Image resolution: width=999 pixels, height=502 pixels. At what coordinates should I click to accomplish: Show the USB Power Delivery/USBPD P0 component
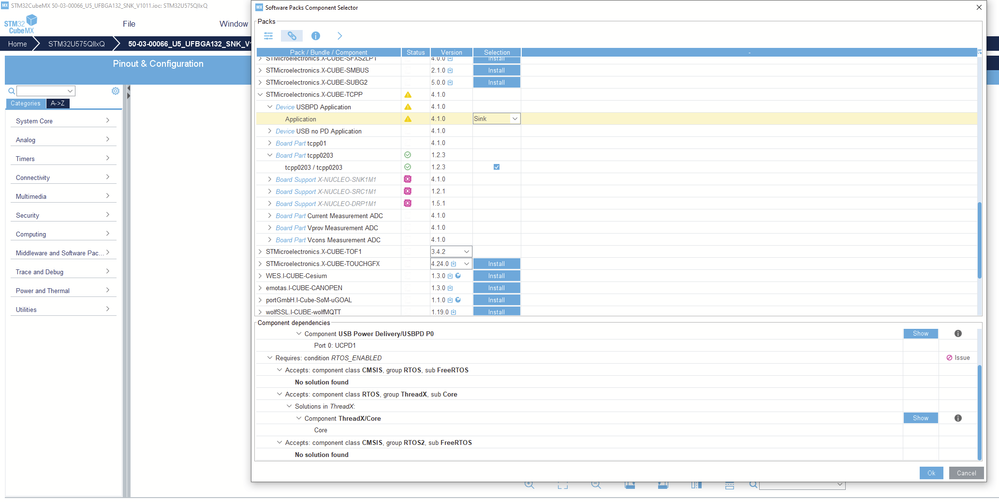tap(921, 333)
